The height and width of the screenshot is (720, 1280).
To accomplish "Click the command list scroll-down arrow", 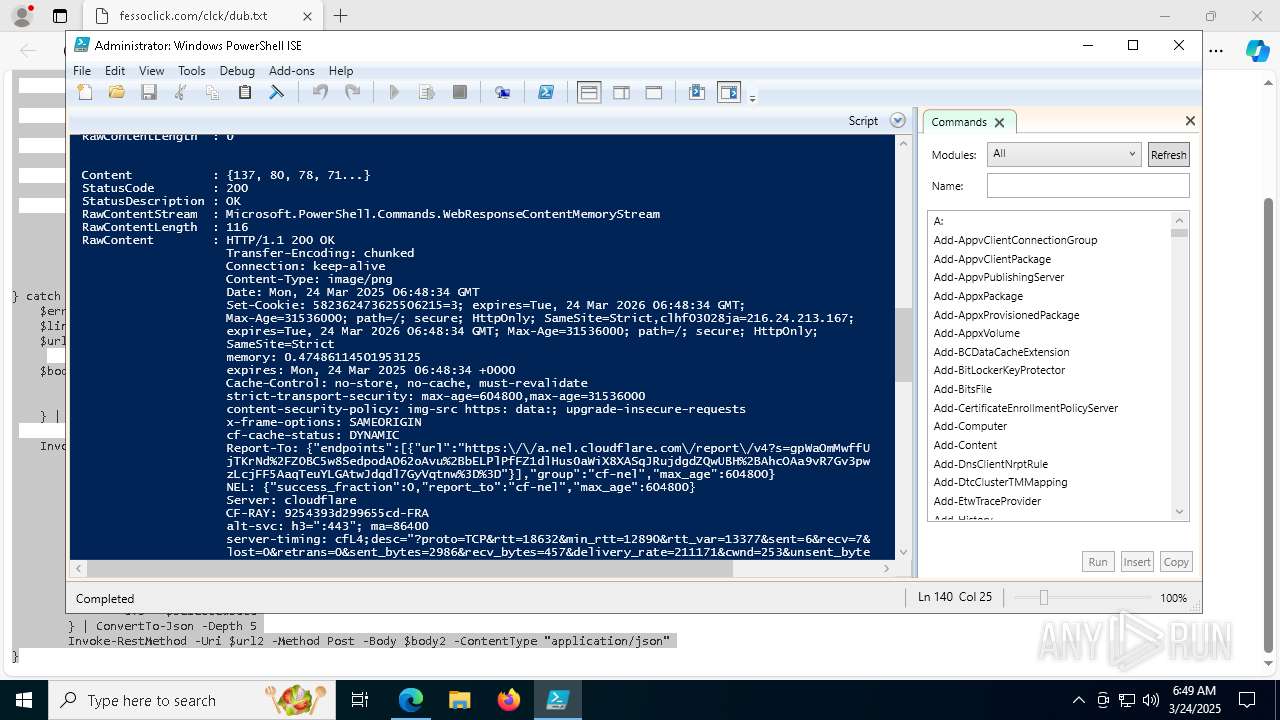I will point(1179,512).
